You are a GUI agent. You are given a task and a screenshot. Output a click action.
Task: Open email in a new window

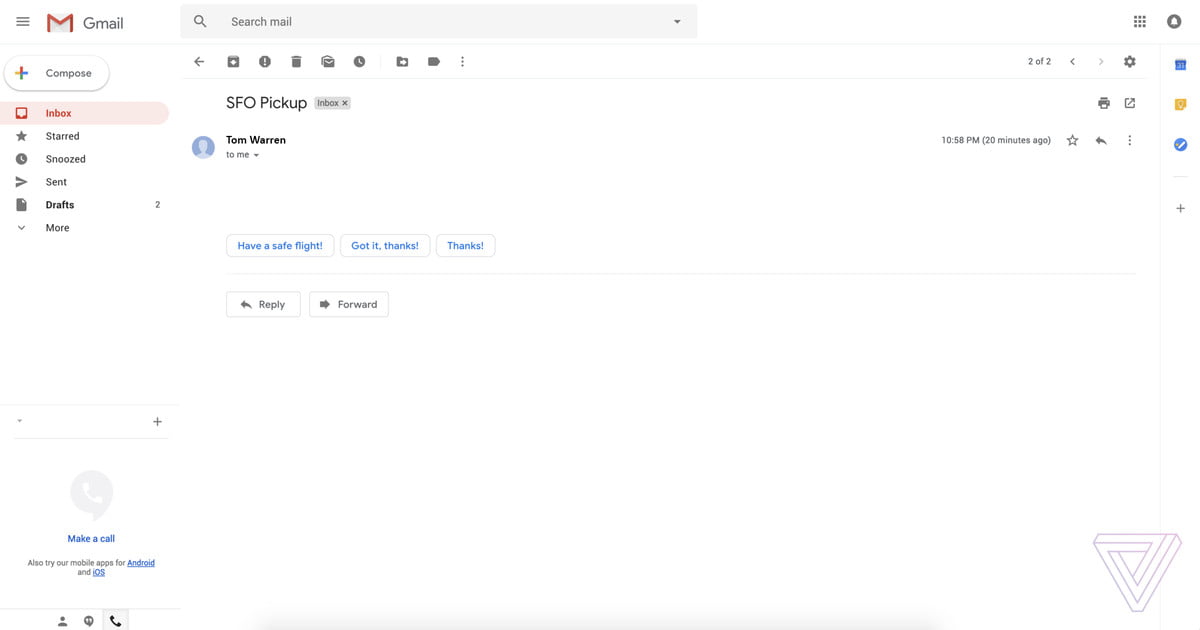coord(1130,103)
